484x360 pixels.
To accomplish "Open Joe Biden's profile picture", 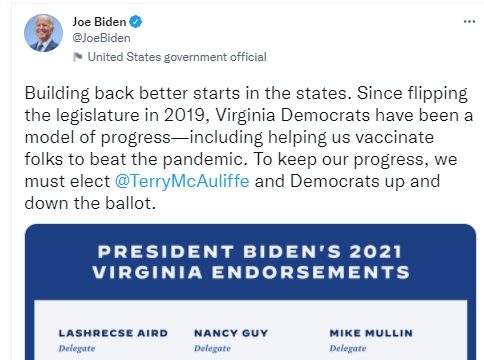I will [x=43, y=33].
